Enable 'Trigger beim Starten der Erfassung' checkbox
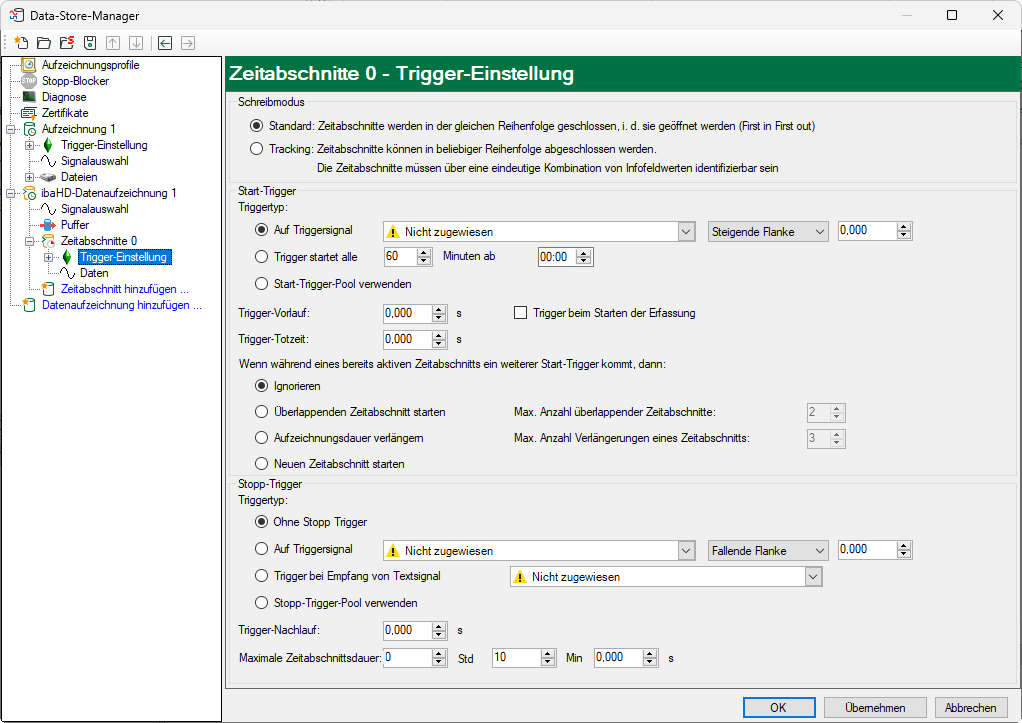The height and width of the screenshot is (723, 1022). pyautogui.click(x=520, y=313)
